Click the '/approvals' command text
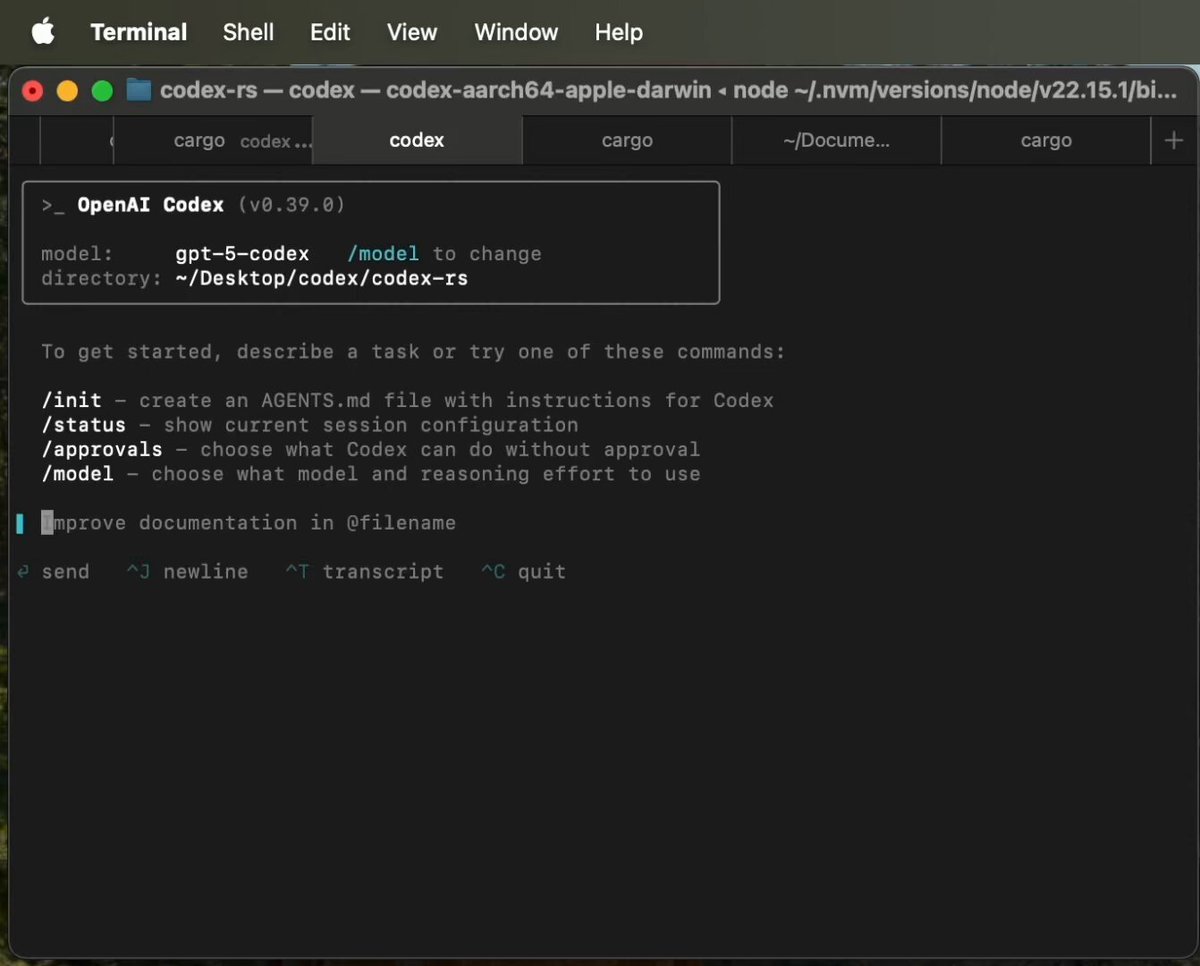The image size is (1200, 966). coord(102,450)
